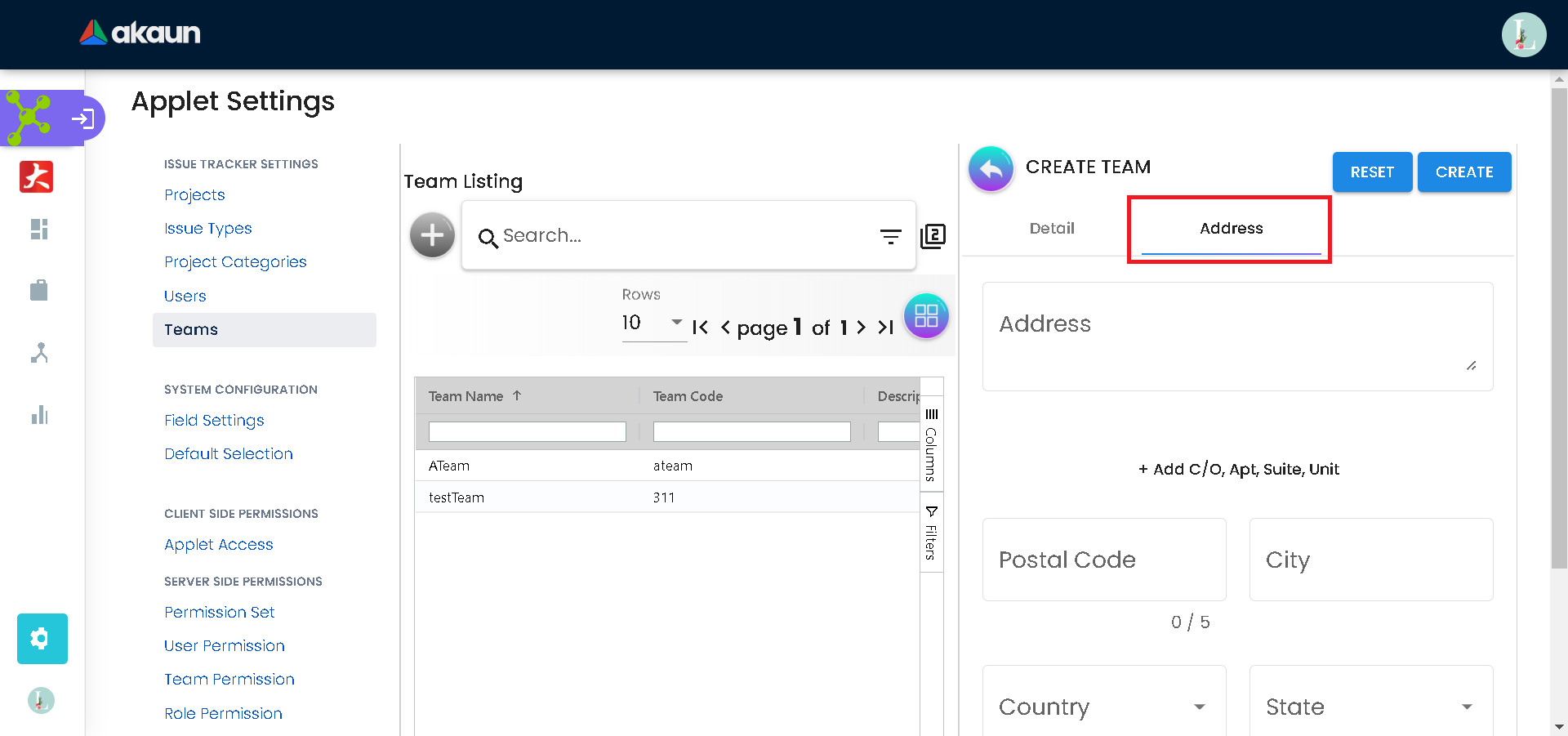Open the settings gear icon in sidebar
This screenshot has width=1568, height=736.
(42, 639)
